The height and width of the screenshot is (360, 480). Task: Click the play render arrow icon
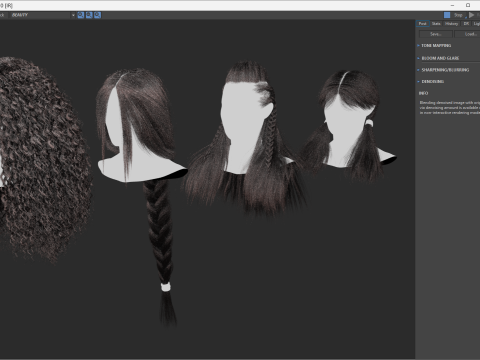click(x=471, y=15)
